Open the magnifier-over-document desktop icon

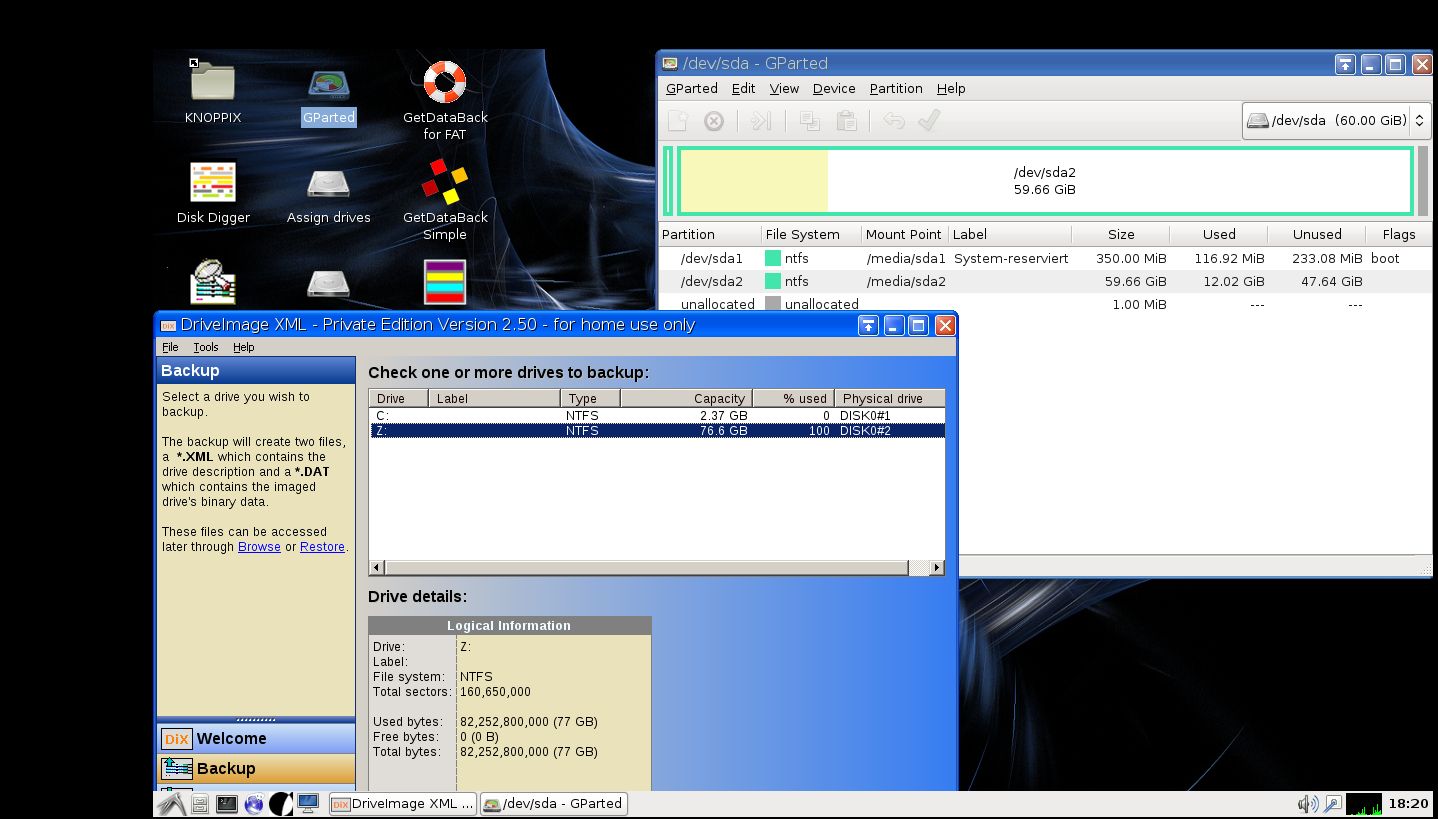[212, 282]
